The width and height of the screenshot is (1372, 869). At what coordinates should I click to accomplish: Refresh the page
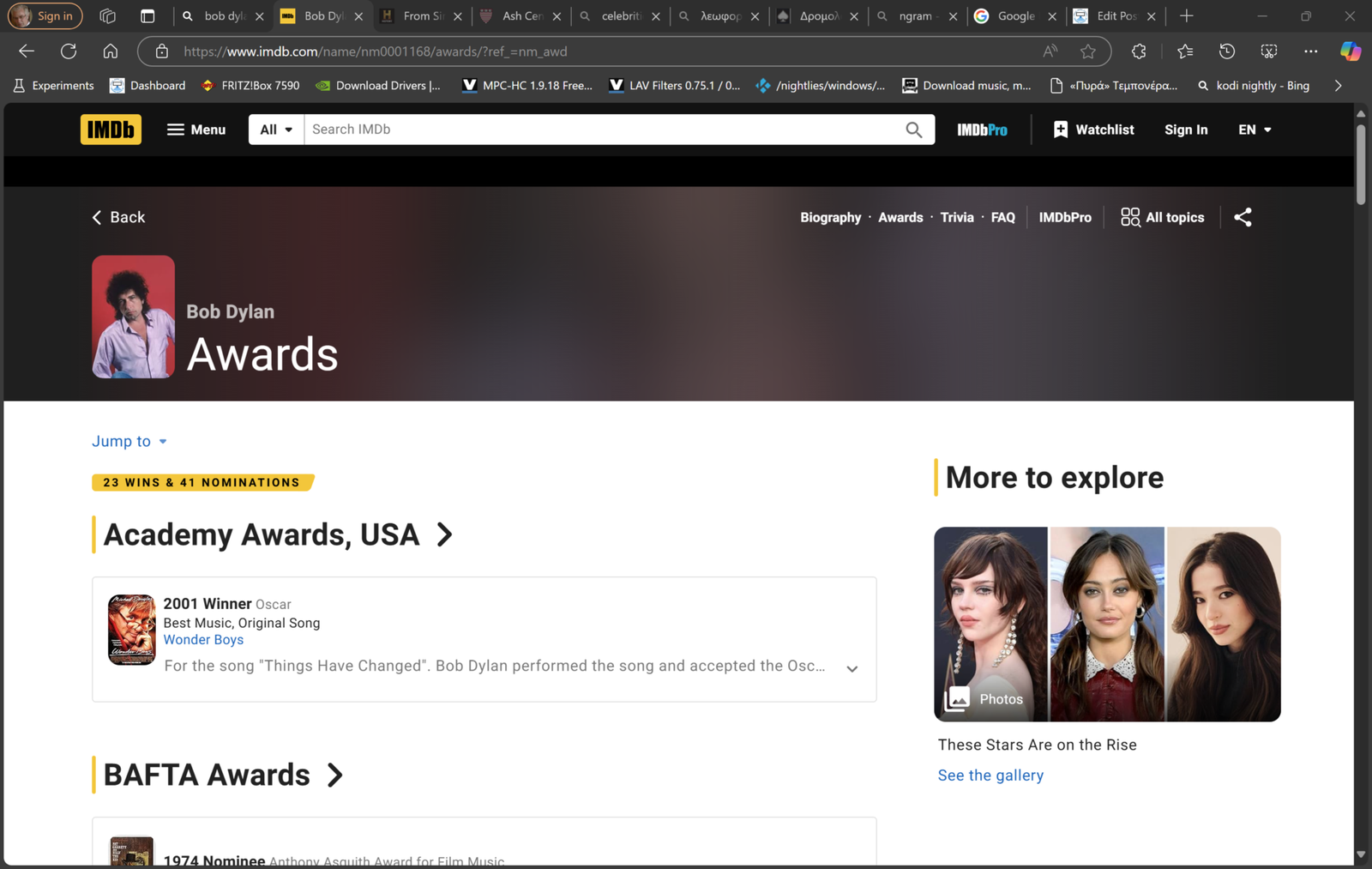(69, 51)
